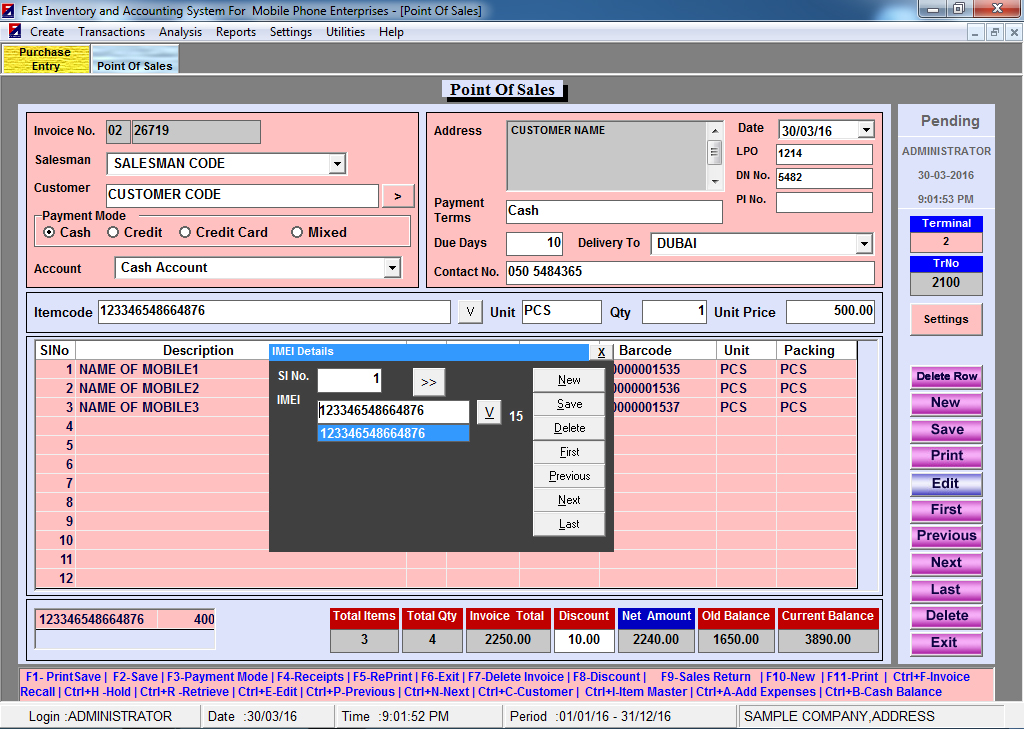Expand the Salesman dropdown list
Screen dimensions: 1024x729
336,164
